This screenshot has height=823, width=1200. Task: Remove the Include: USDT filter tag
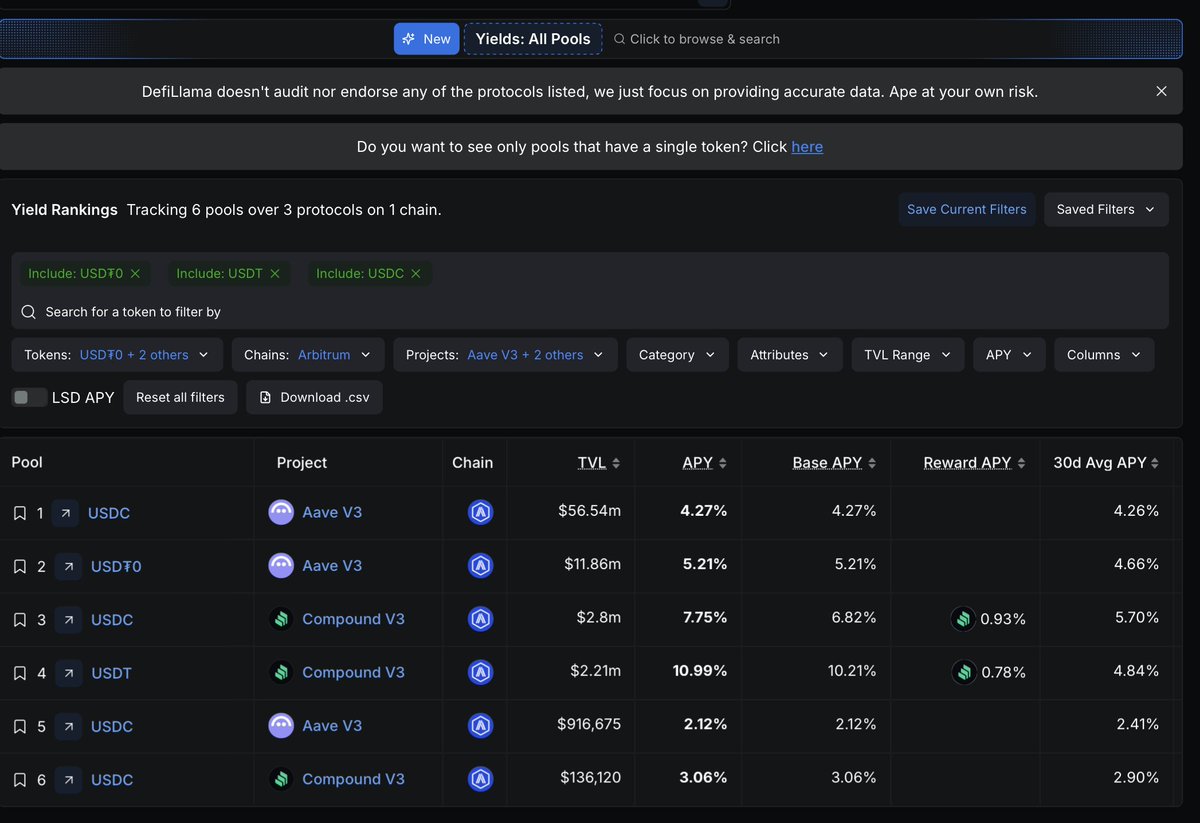[275, 273]
